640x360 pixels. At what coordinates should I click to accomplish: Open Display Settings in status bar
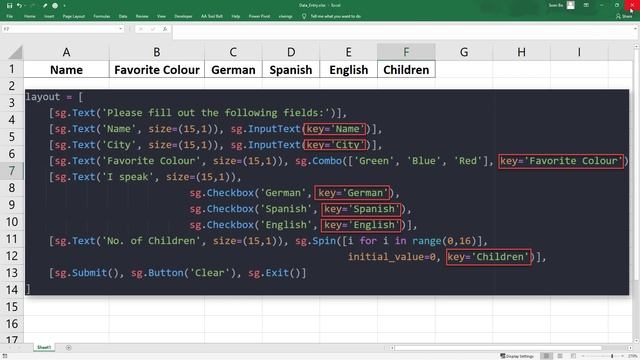pos(517,356)
